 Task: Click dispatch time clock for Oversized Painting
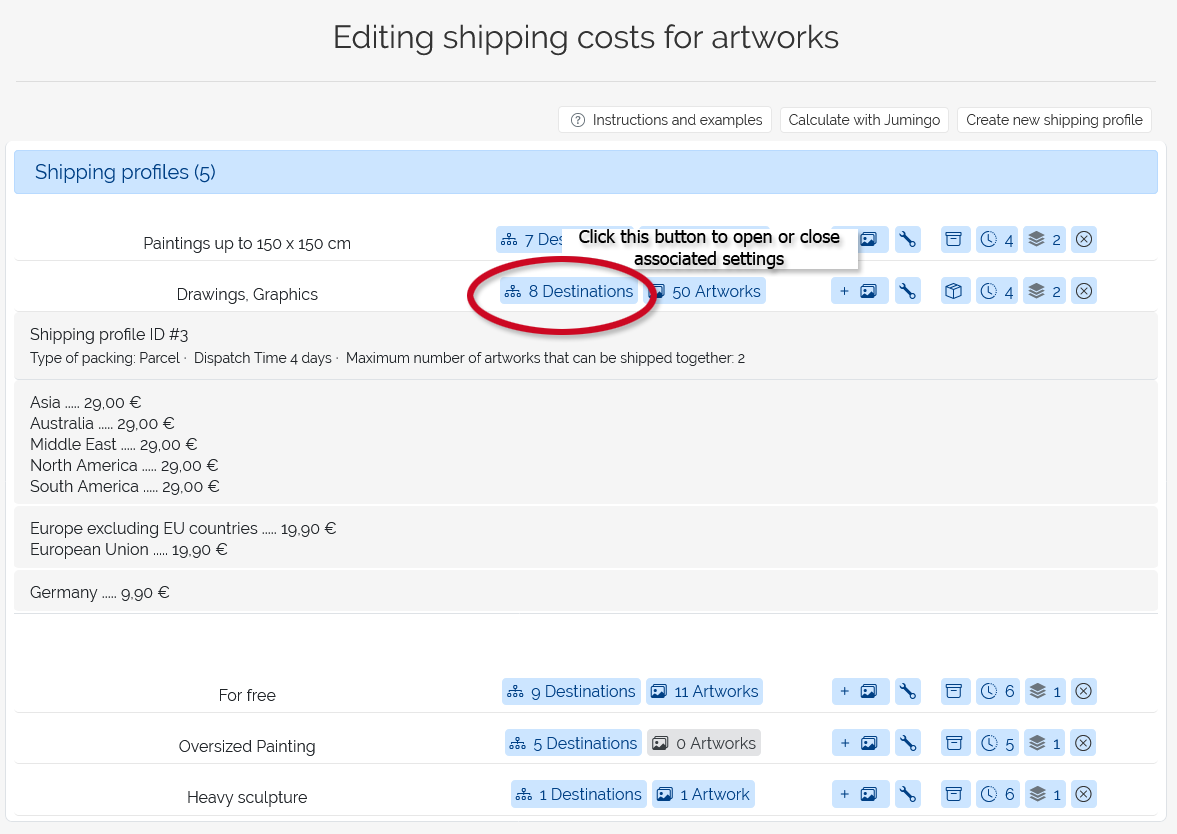tap(996, 743)
